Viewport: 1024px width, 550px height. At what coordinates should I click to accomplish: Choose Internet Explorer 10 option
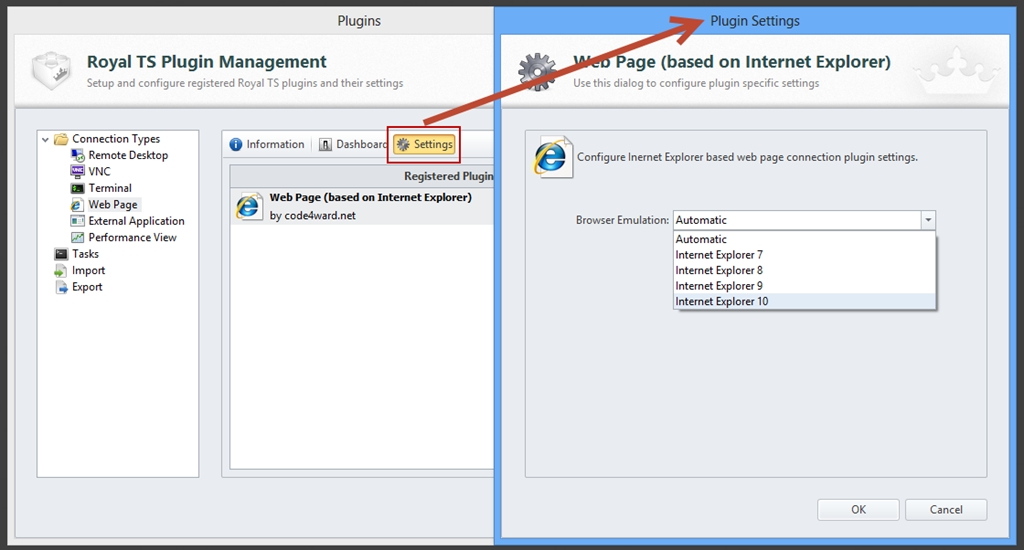tap(805, 302)
